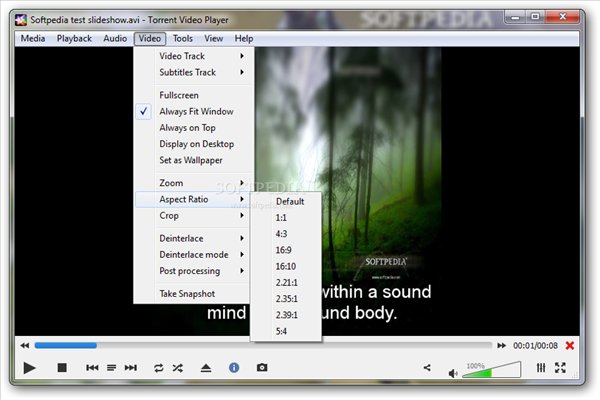Open the Help menu
The image size is (600, 400).
pyautogui.click(x=244, y=39)
